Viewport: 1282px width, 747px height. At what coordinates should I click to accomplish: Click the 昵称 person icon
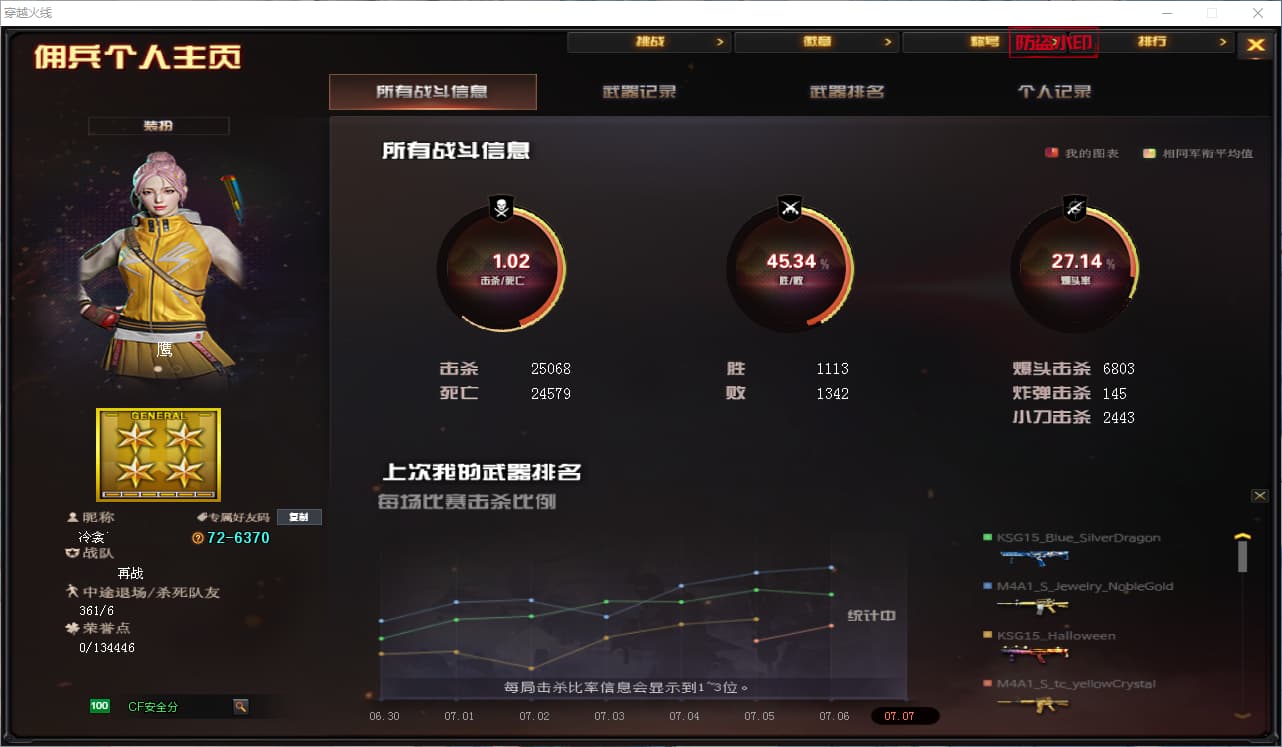click(72, 518)
